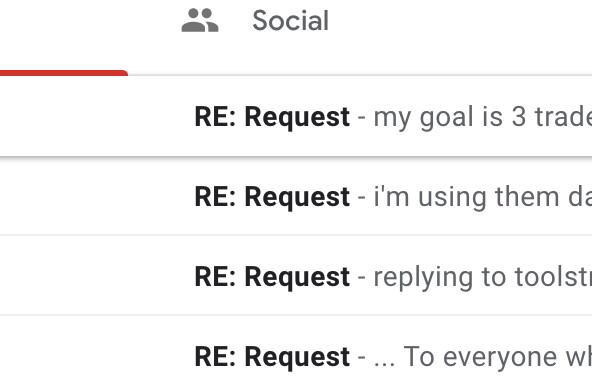The width and height of the screenshot is (592, 392).
Task: Open the email starting 'i'm using them'
Action: coord(296,196)
